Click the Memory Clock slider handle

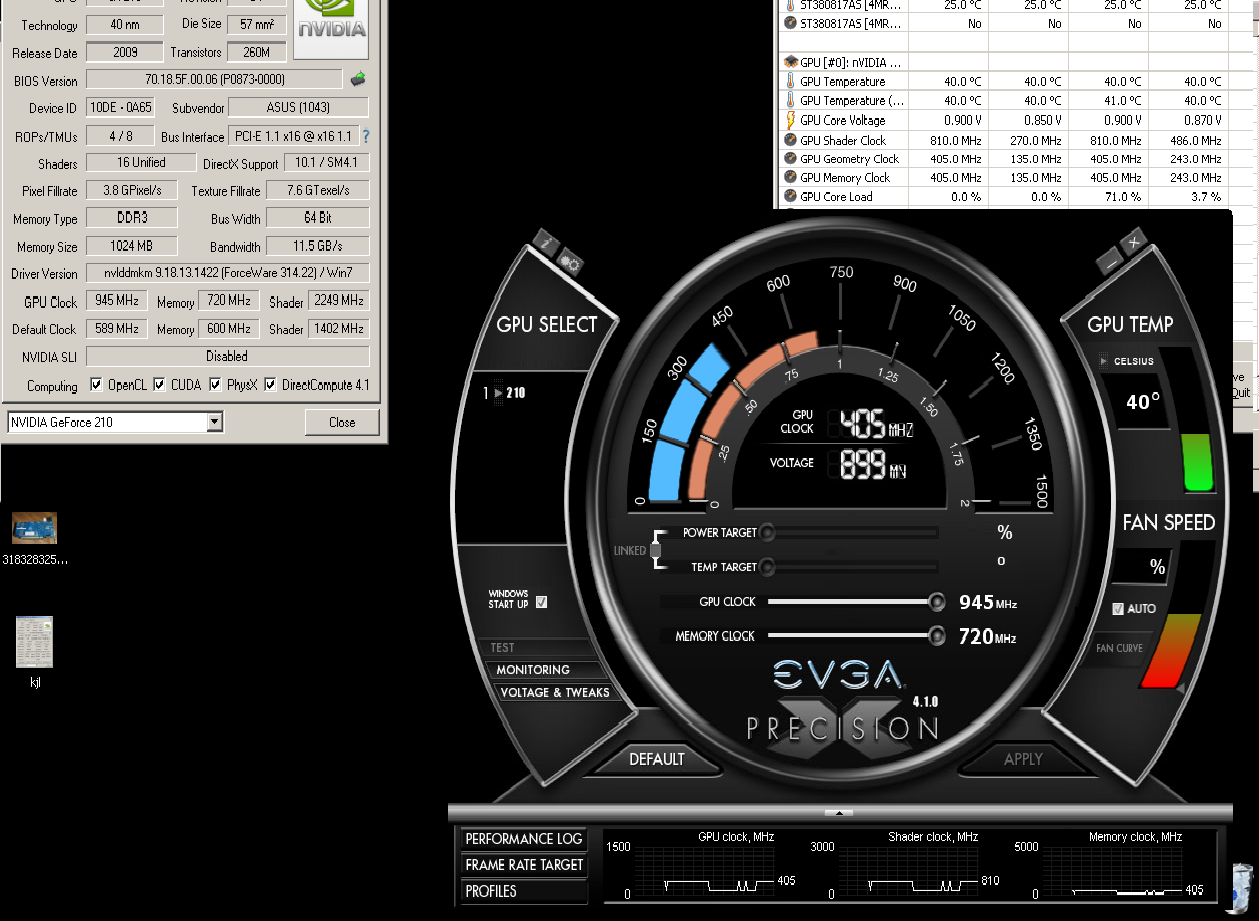click(936, 636)
